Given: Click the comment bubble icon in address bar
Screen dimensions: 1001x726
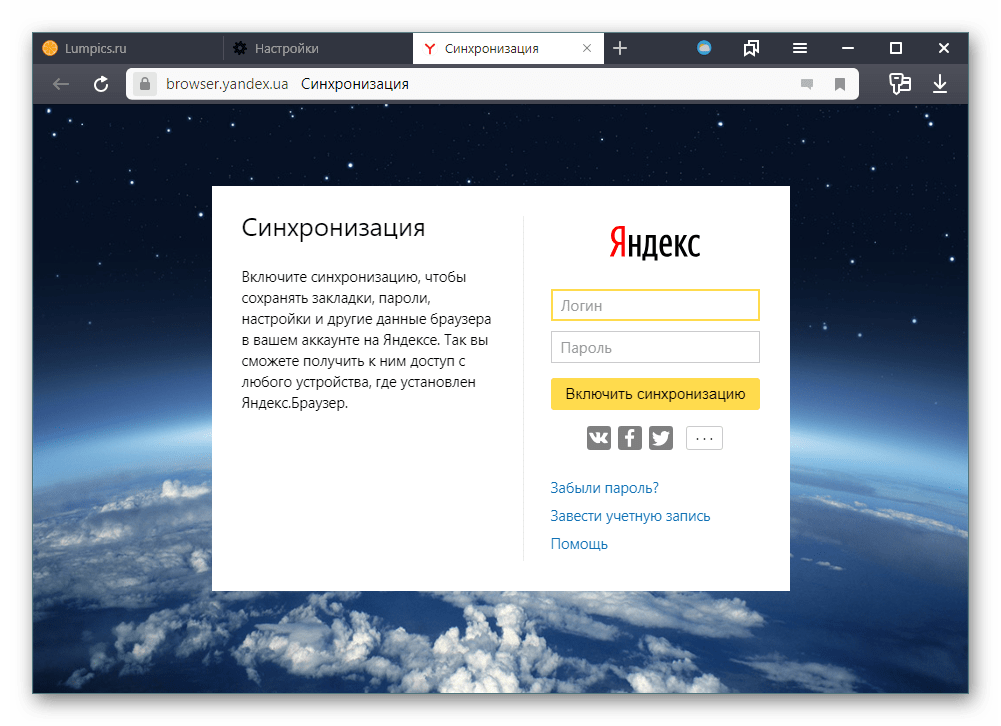Looking at the screenshot, I should click(807, 85).
